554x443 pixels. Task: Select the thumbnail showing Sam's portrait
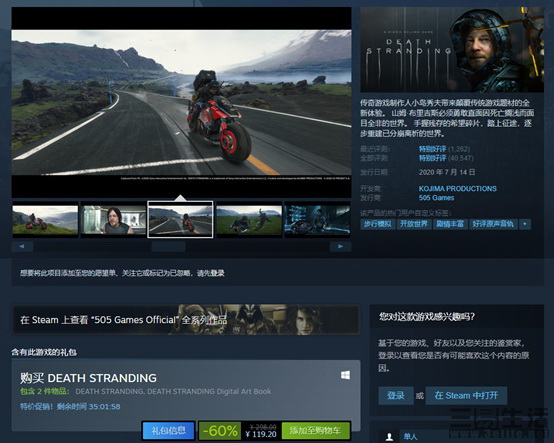(x=113, y=219)
